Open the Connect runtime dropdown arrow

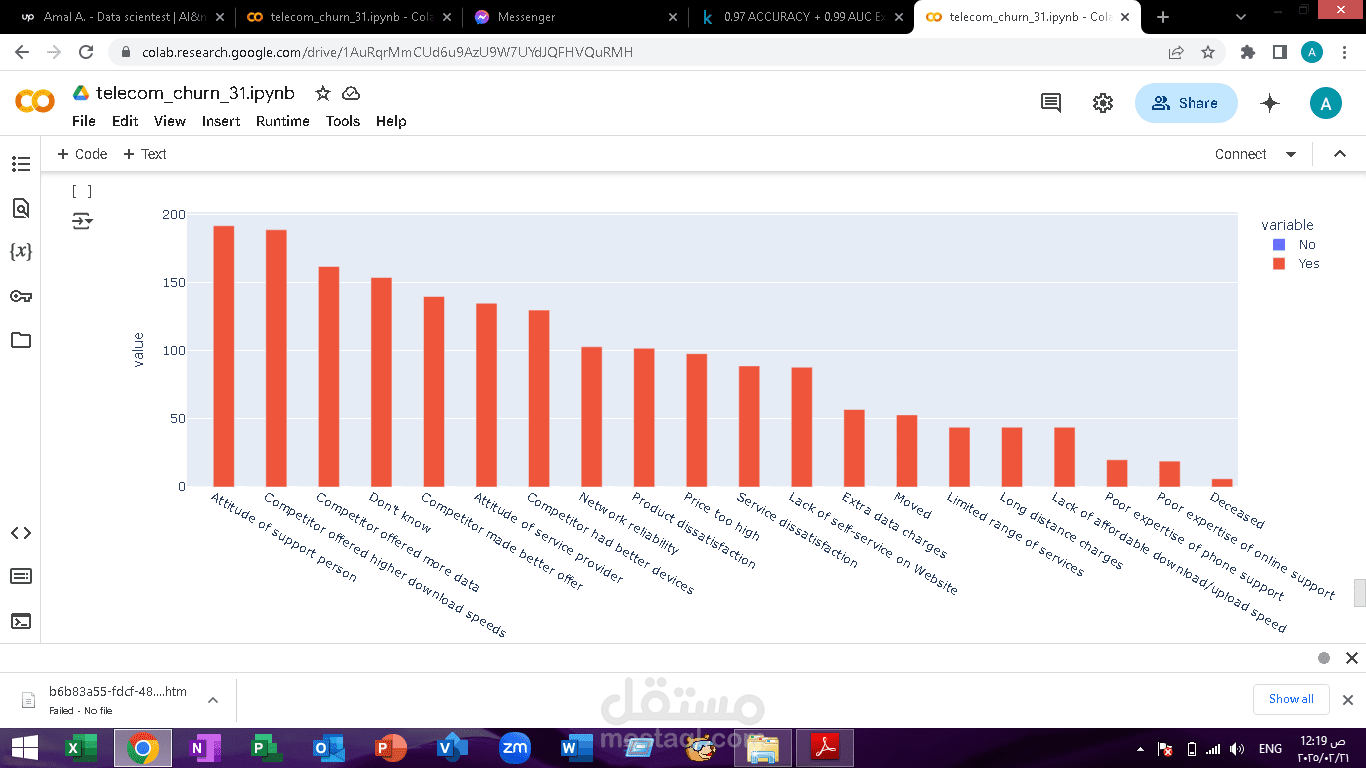[x=1291, y=154]
